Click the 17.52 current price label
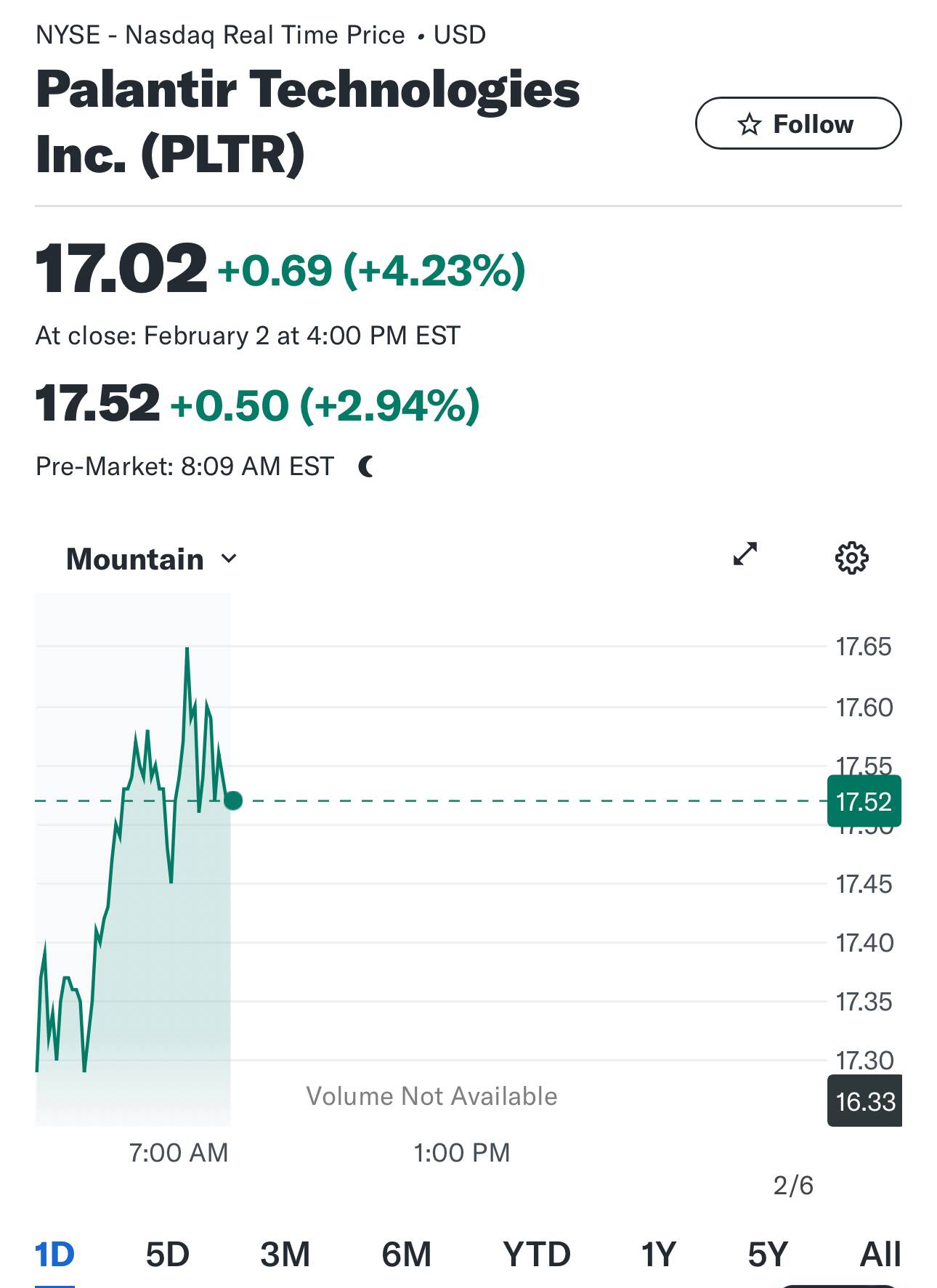 click(x=864, y=801)
